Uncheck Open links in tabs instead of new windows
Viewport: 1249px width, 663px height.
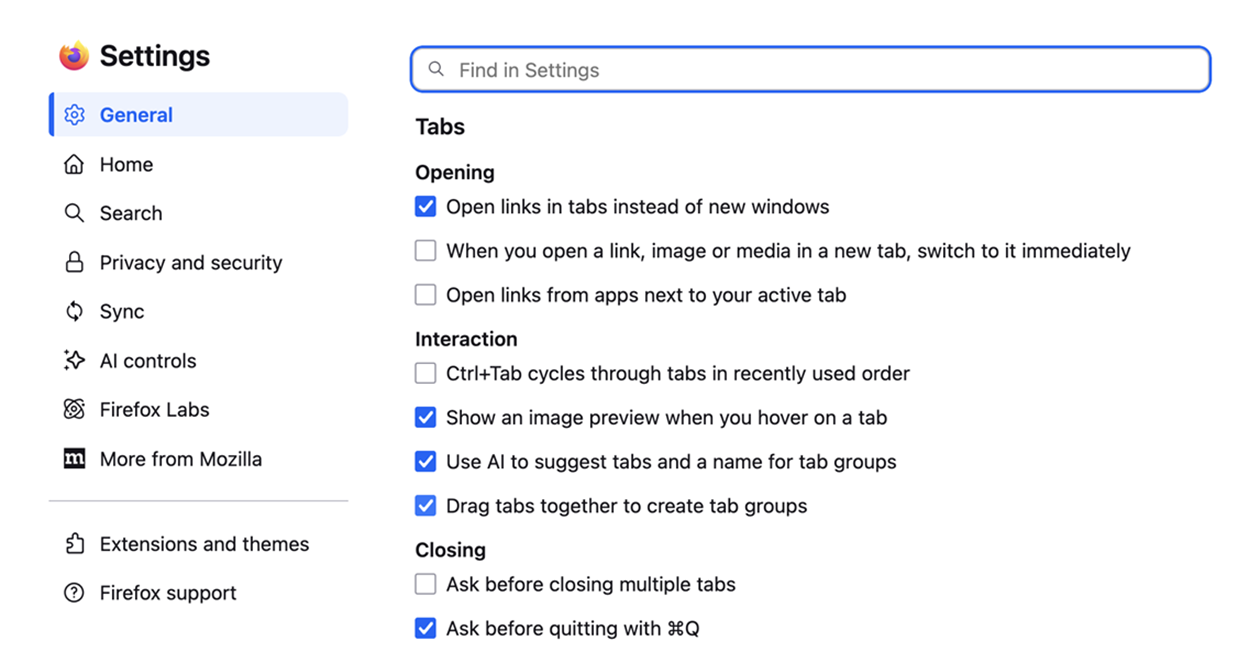(x=426, y=207)
